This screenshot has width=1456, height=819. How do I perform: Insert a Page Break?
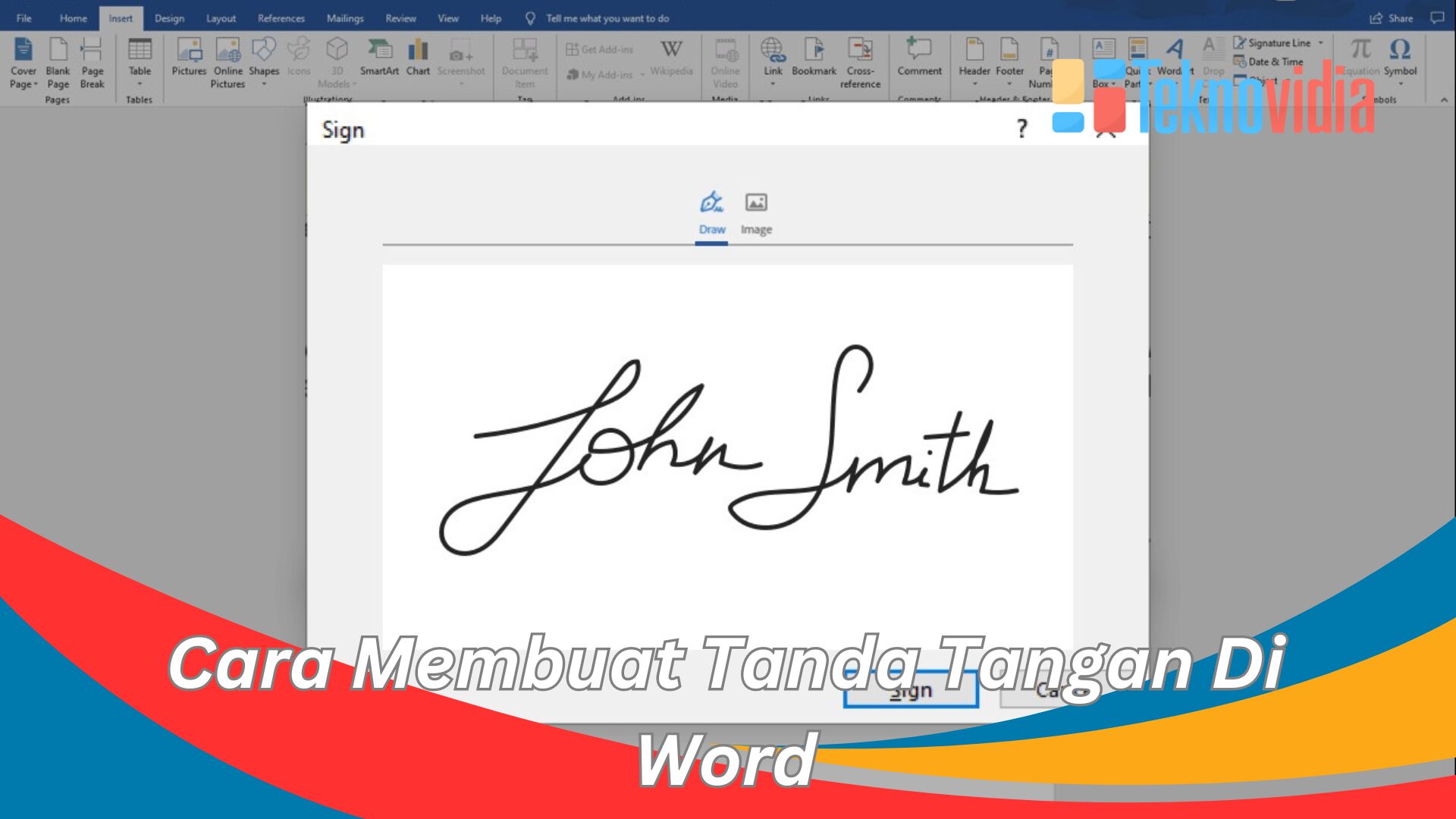92,63
